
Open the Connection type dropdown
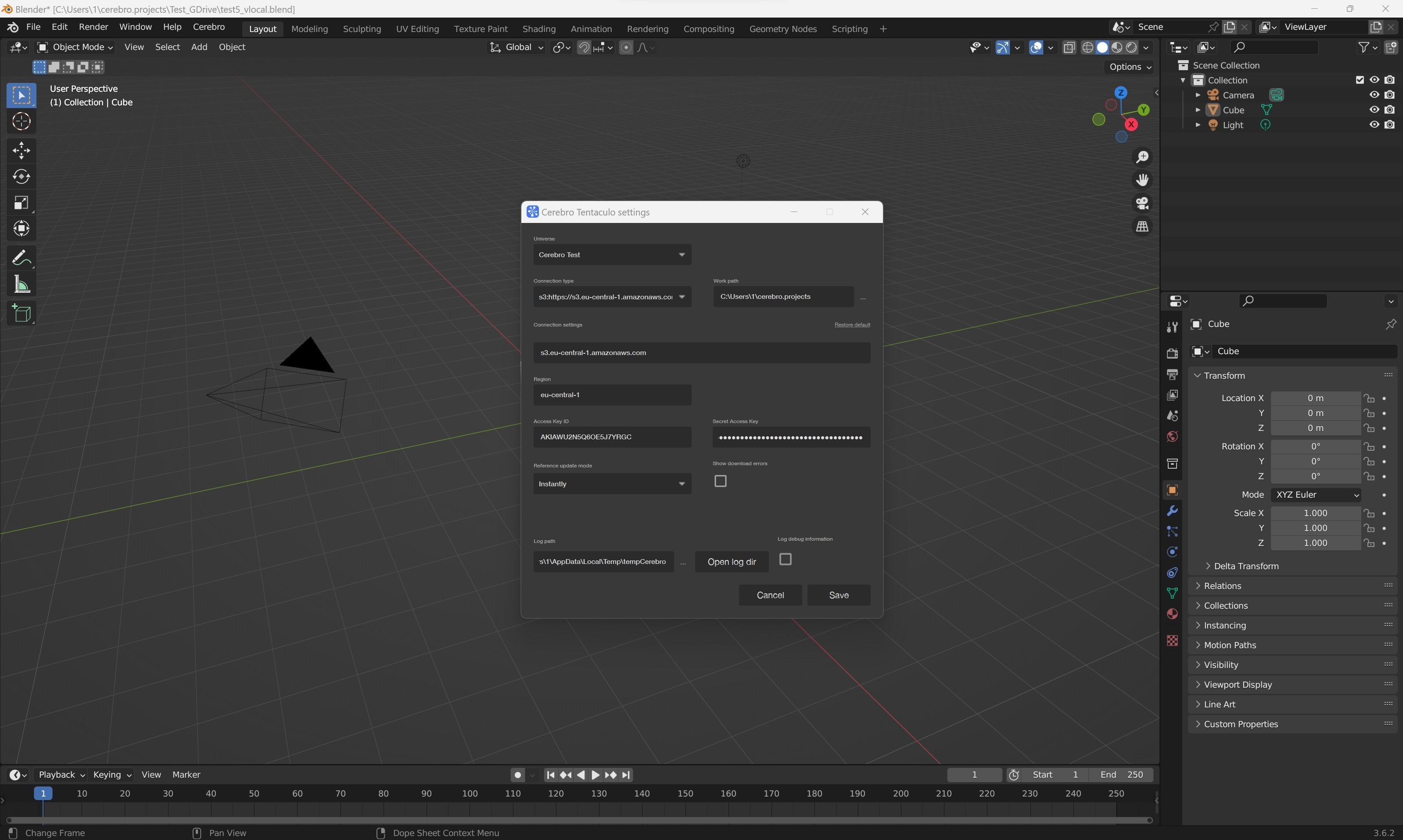point(612,297)
